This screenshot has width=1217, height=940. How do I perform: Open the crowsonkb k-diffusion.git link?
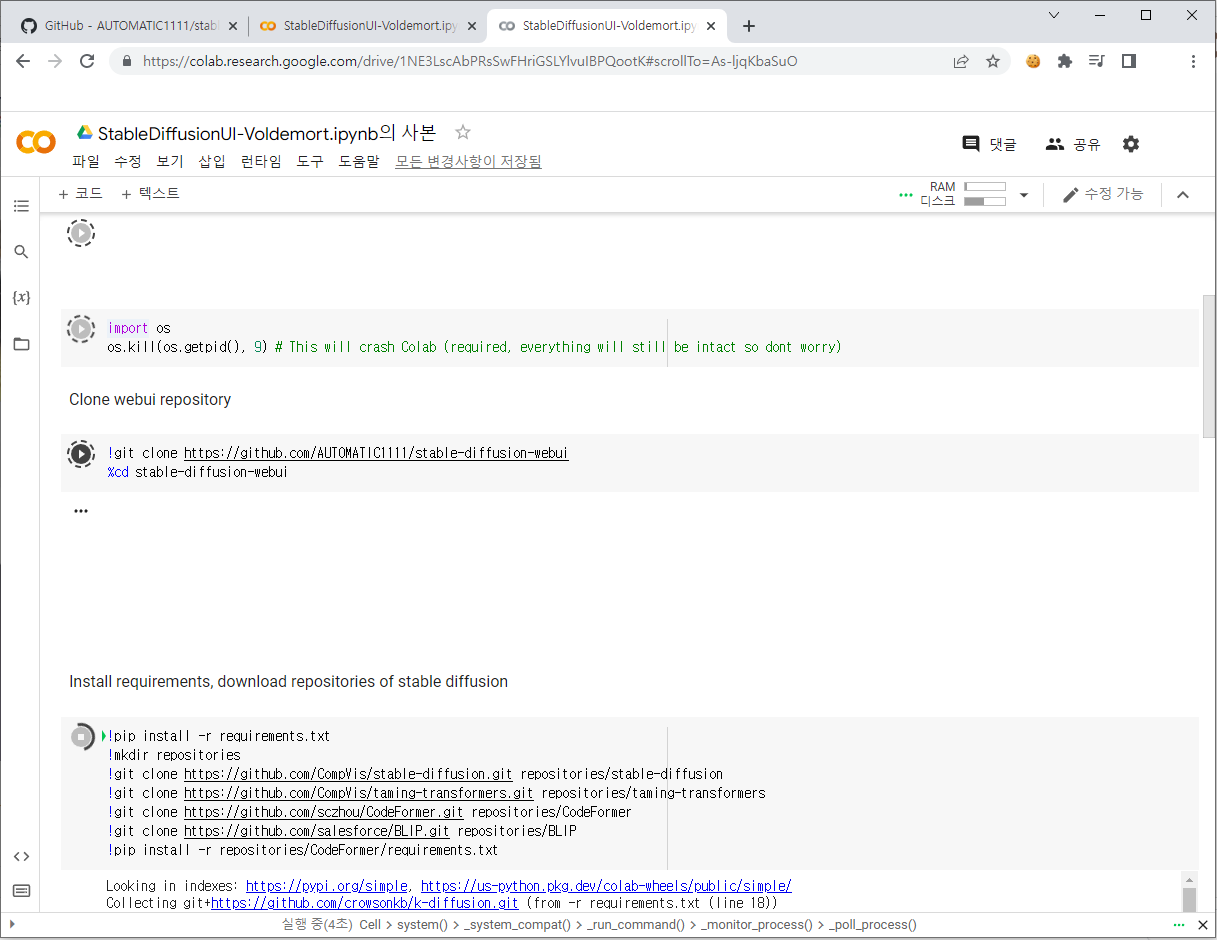coord(364,903)
